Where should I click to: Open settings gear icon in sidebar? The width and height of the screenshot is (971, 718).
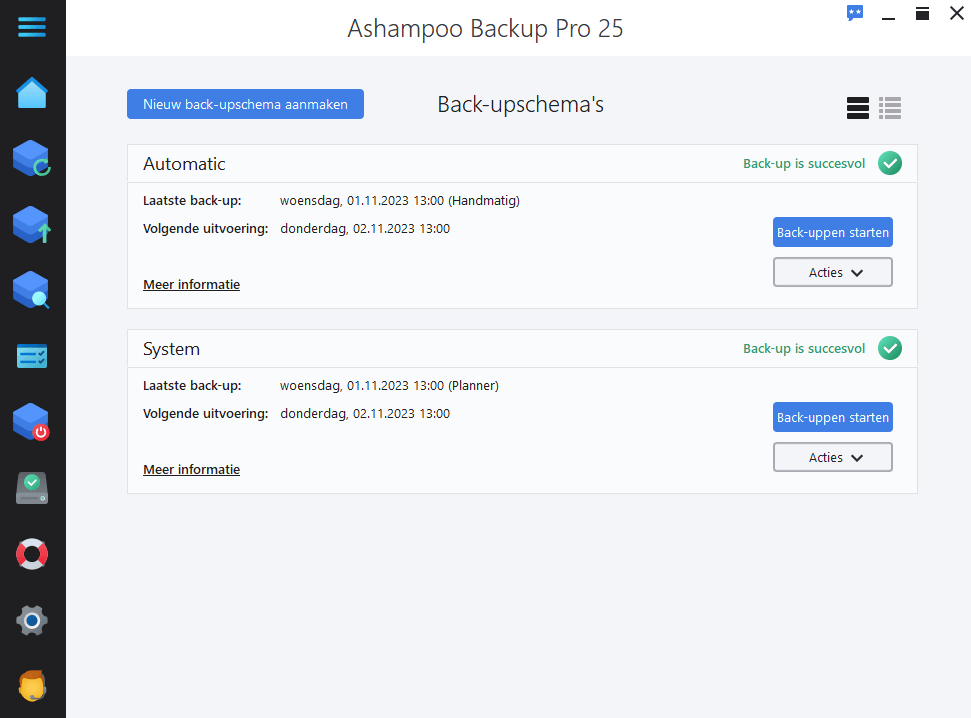pyautogui.click(x=32, y=620)
